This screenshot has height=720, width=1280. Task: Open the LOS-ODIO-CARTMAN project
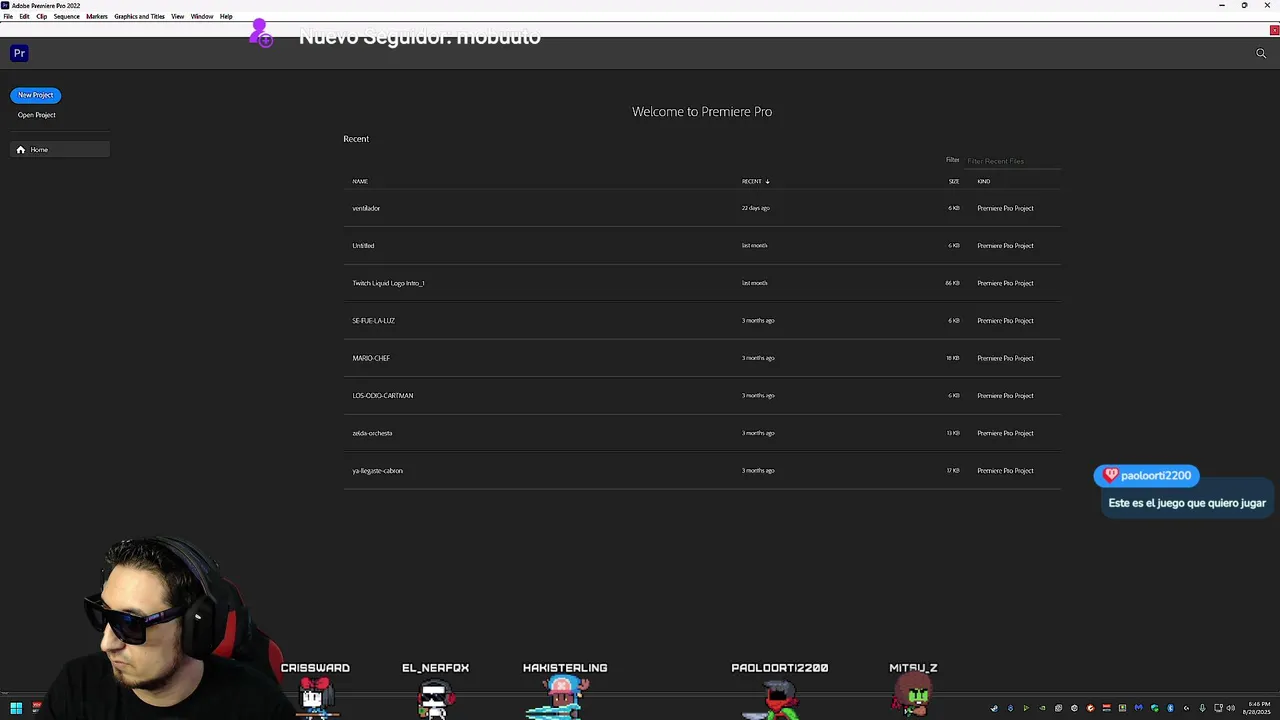click(x=383, y=396)
